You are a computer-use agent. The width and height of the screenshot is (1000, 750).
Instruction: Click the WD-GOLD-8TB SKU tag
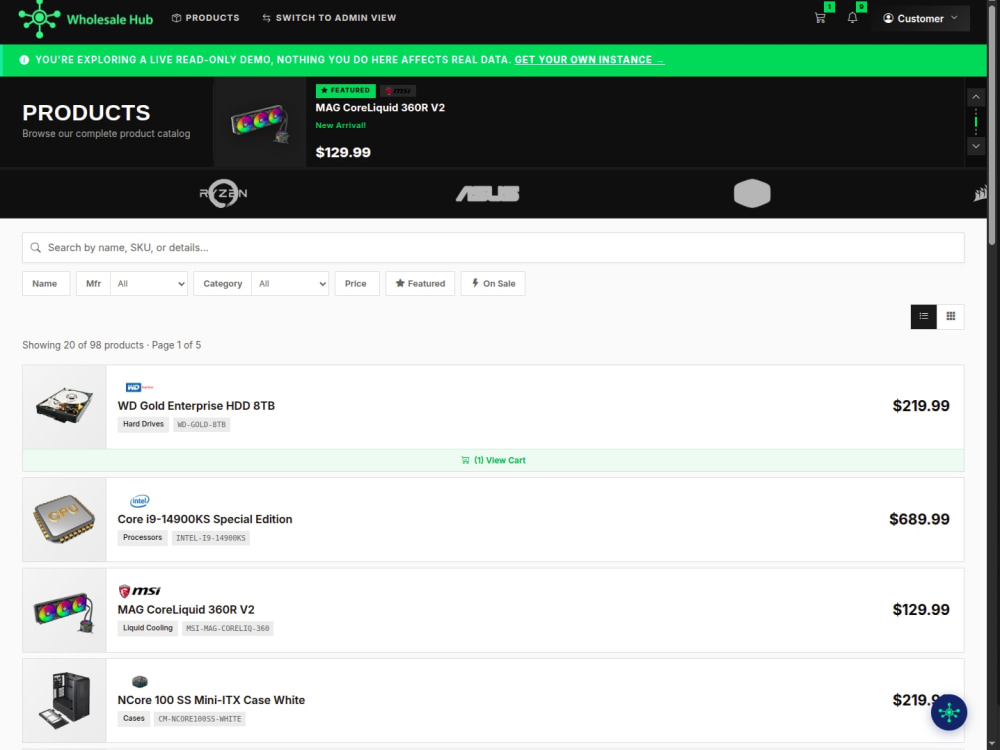coord(202,425)
